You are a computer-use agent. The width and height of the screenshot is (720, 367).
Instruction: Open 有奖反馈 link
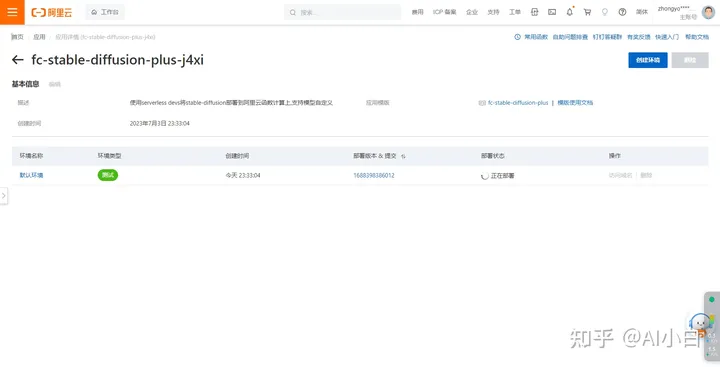[x=639, y=37]
